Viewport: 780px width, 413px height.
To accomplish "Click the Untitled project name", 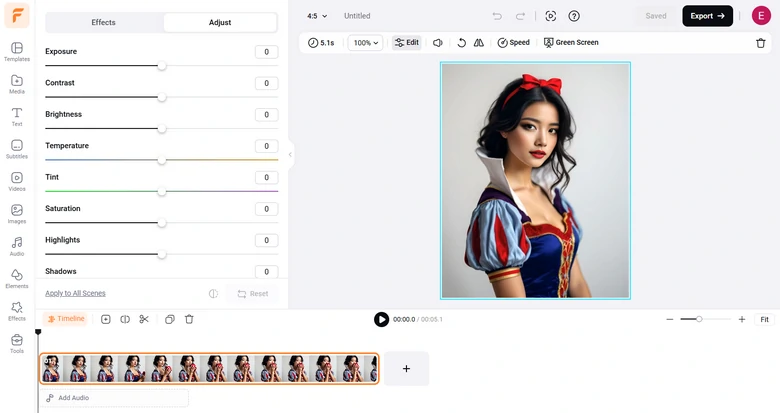I will (x=357, y=16).
